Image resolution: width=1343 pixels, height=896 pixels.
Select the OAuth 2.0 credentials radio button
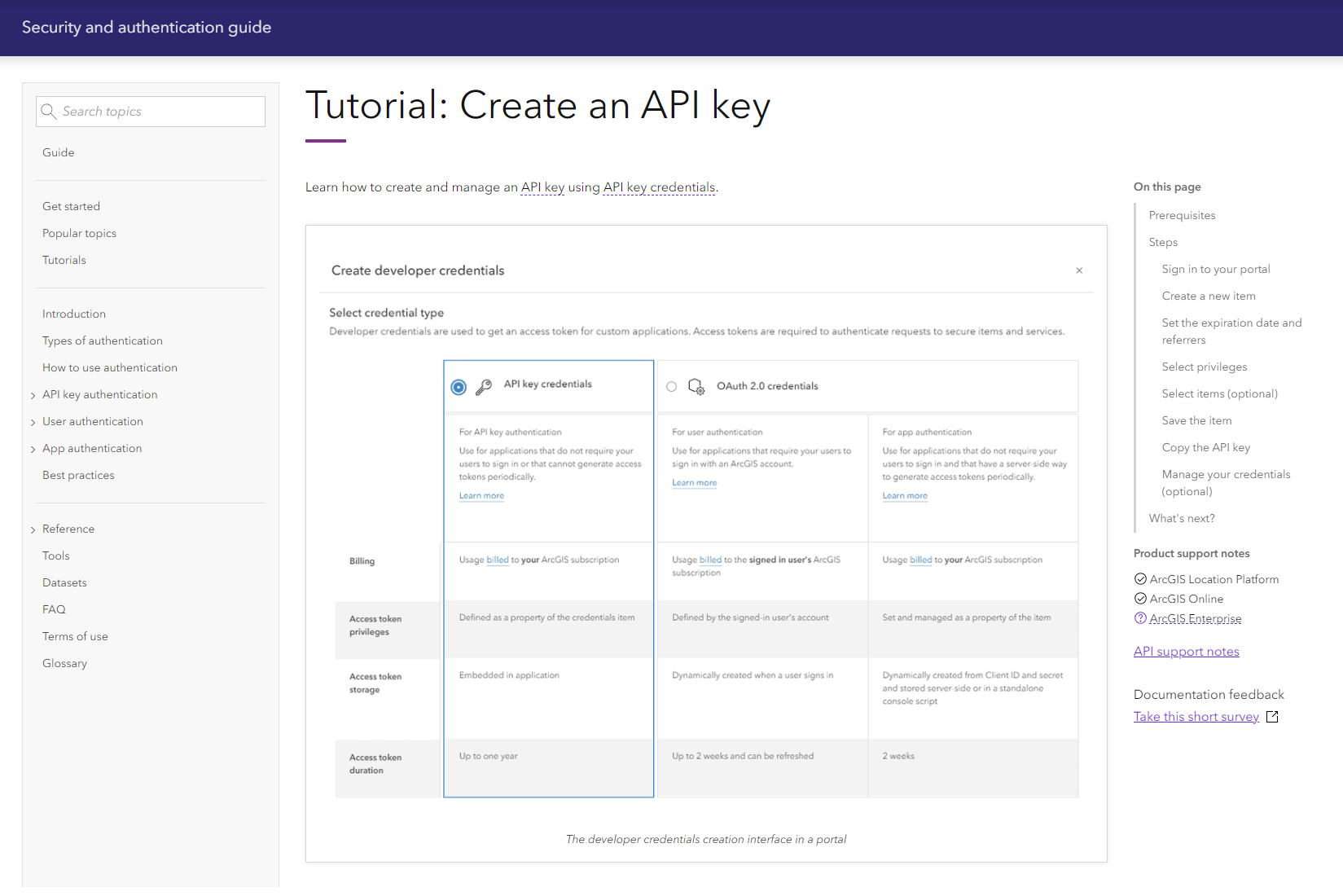coord(671,386)
